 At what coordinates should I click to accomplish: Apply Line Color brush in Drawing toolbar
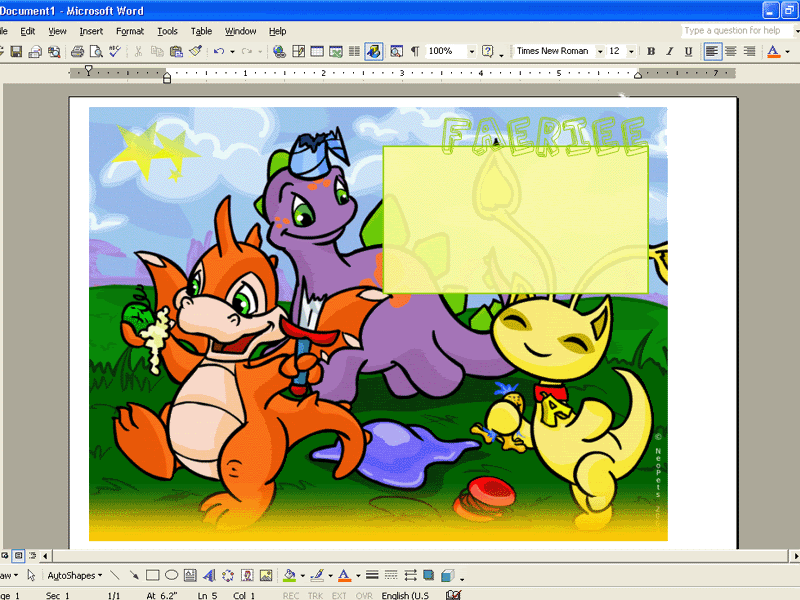pyautogui.click(x=317, y=576)
